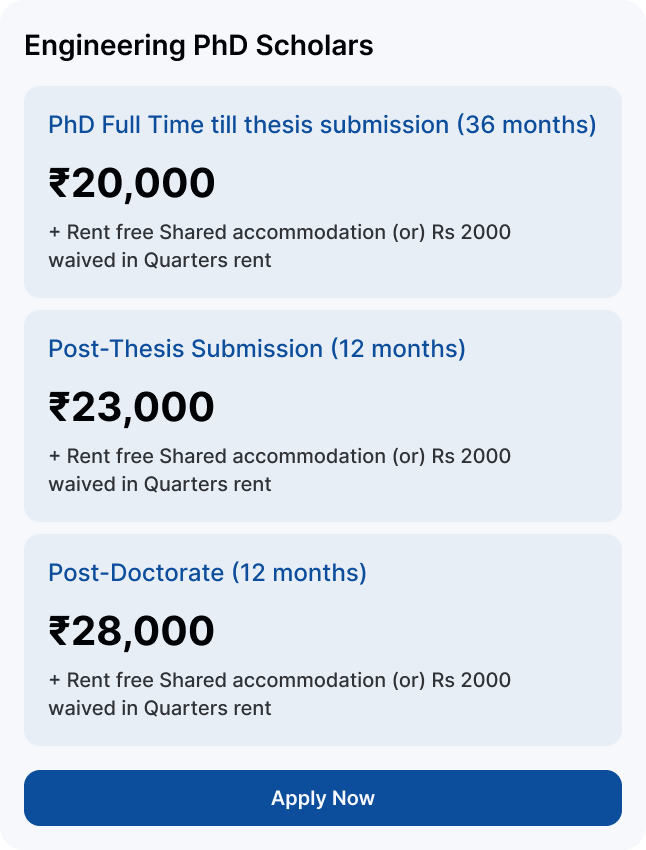The image size is (646, 850).
Task: Open PhD Full Time till thesis submission title
Action: (322, 125)
